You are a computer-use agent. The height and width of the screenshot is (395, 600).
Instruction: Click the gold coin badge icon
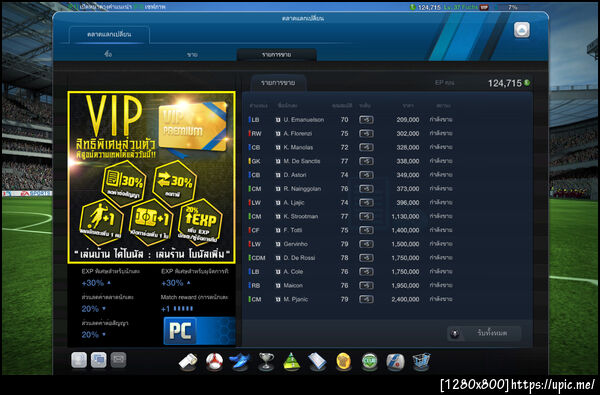coord(344,361)
